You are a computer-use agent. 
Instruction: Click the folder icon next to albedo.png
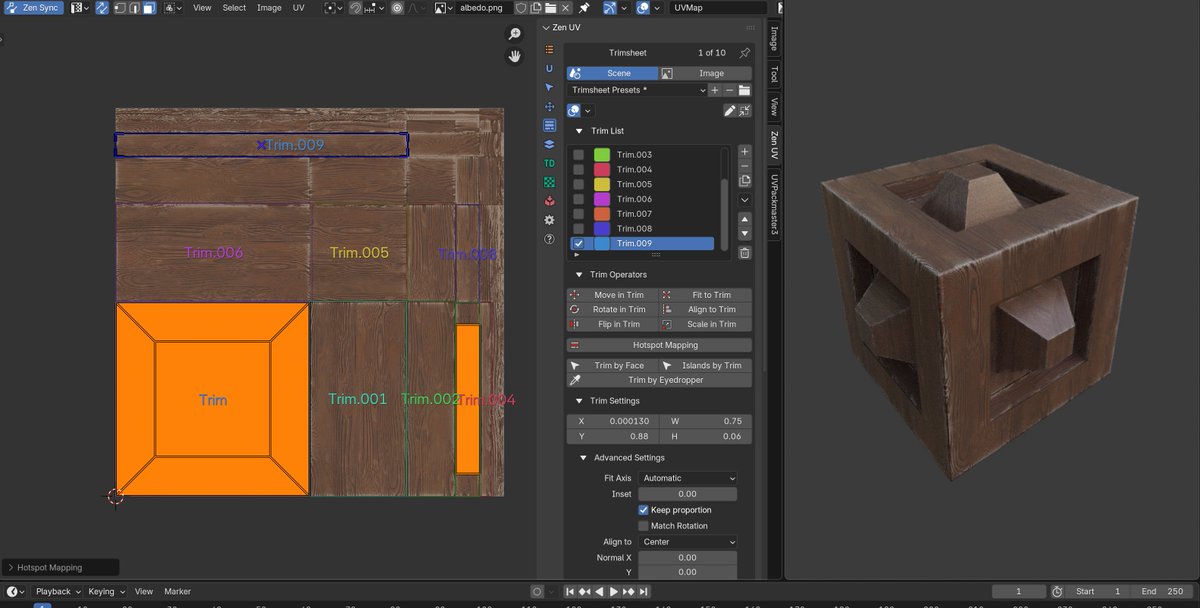tap(550, 7)
